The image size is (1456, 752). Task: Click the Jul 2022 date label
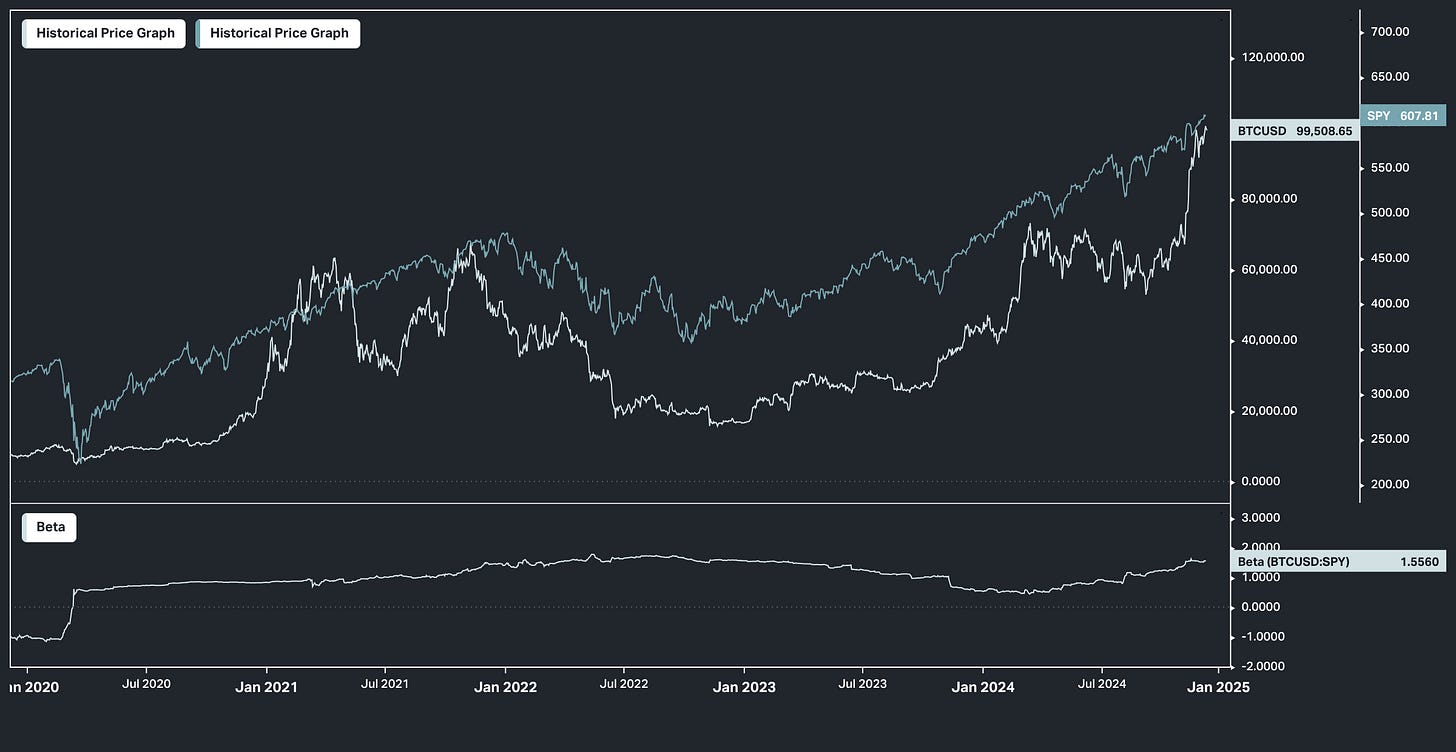[x=624, y=684]
